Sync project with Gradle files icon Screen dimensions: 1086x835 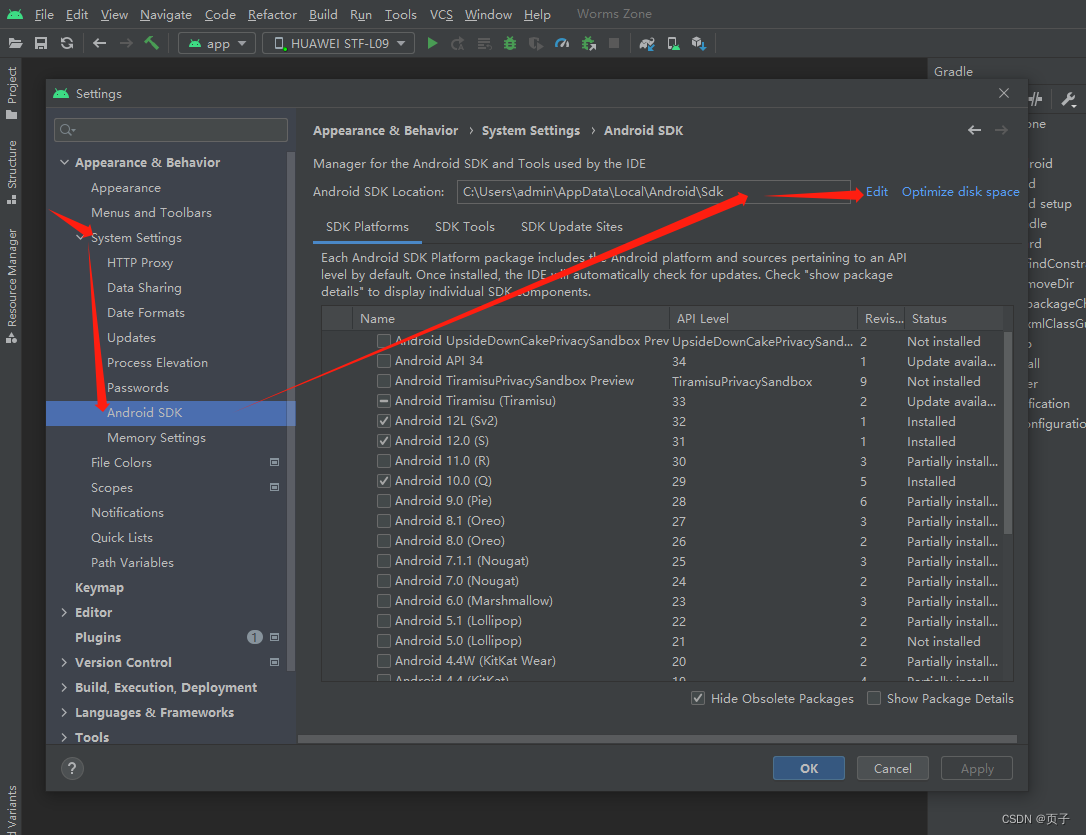click(648, 44)
